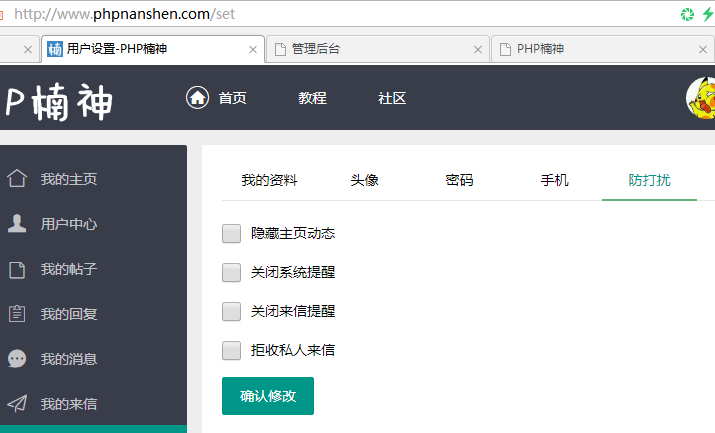715x433 pixels.
Task: Go to 社区 in the top navigation
Action: coord(392,98)
